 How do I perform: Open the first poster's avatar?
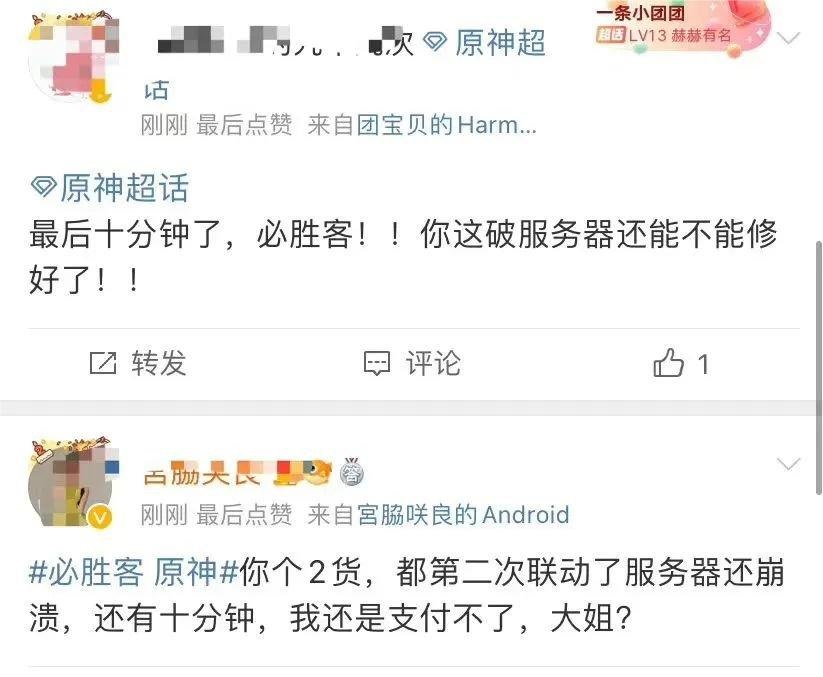tap(73, 58)
